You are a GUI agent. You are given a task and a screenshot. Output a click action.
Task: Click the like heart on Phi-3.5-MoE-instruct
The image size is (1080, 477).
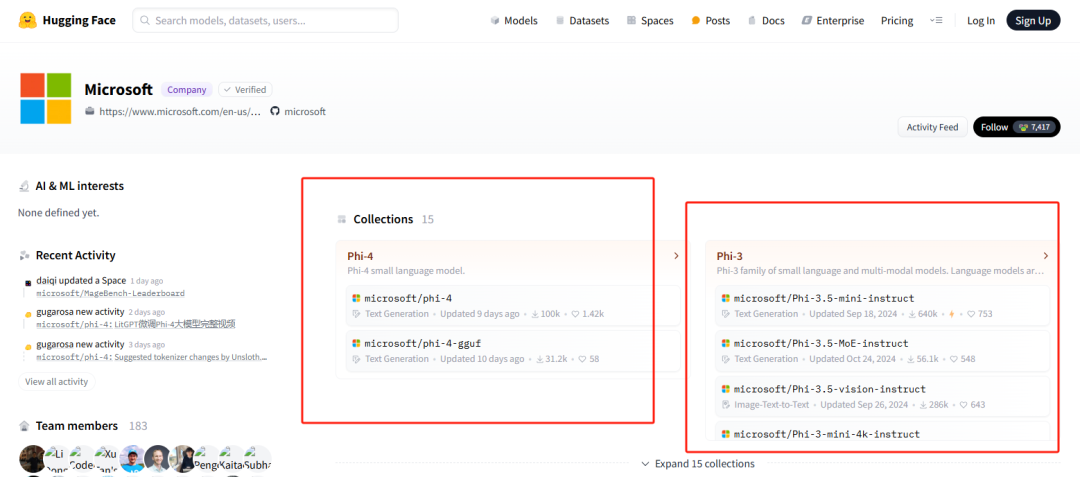tap(953, 359)
